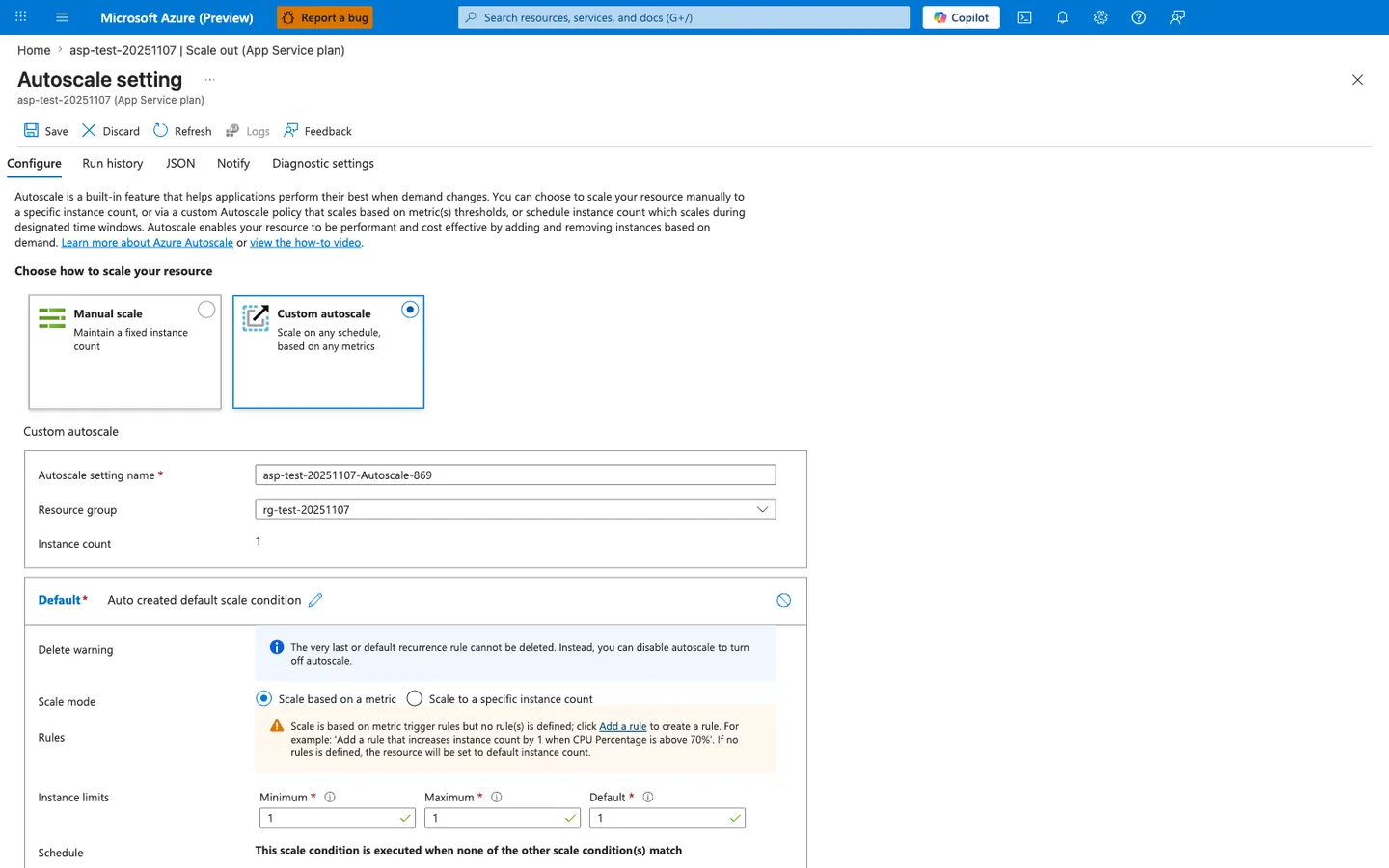Click the Add a rule link
This screenshot has width=1389, height=868.
pos(623,726)
